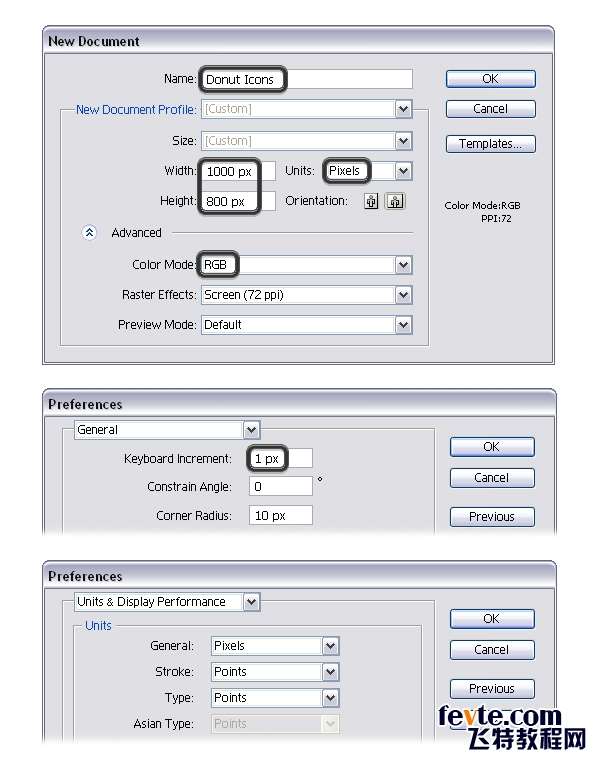Viewport: 600px width, 764px height.
Task: Open Templates button in New Document
Action: (490, 144)
